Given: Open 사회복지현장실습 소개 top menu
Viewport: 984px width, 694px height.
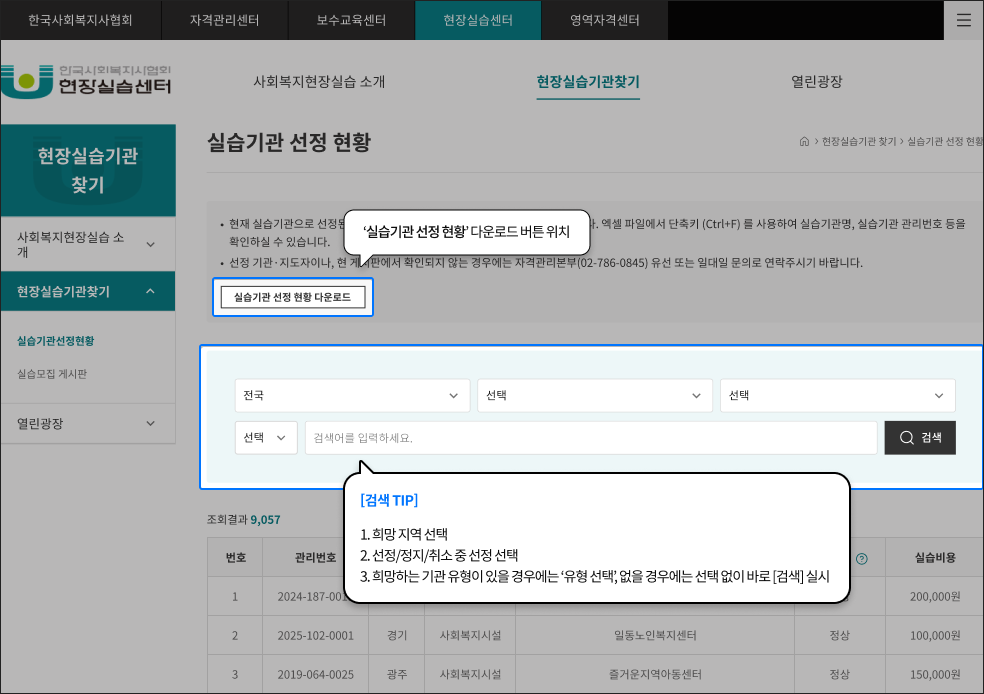Looking at the screenshot, I should click(319, 82).
